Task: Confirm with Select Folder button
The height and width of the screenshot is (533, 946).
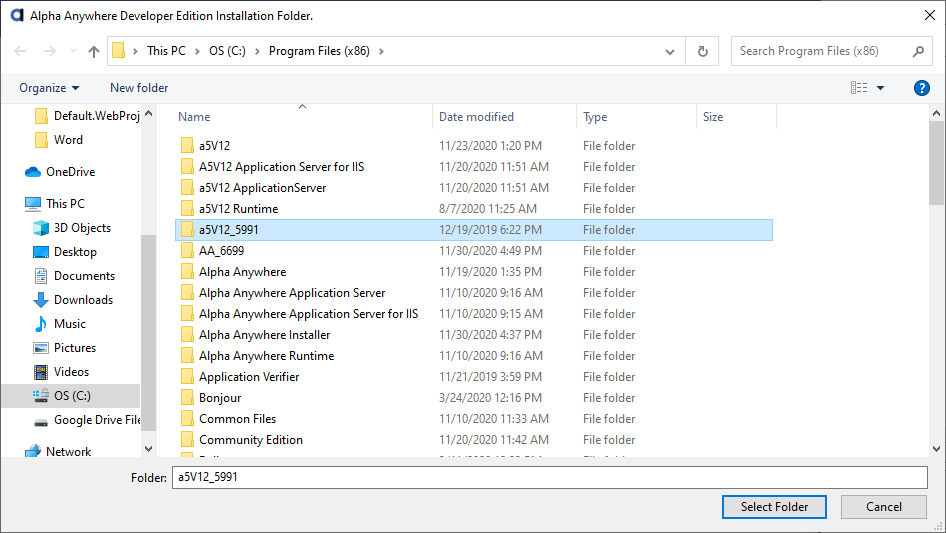Action: click(x=774, y=507)
